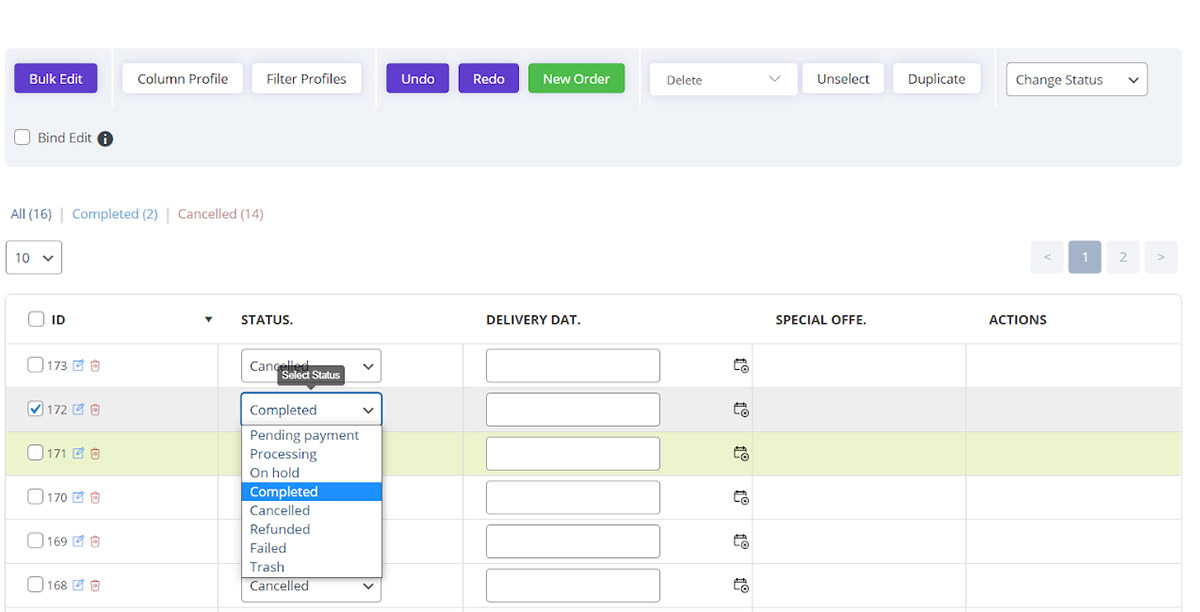Click delivery date field for order 173
This screenshot has height=612, width=1200.
pos(573,366)
